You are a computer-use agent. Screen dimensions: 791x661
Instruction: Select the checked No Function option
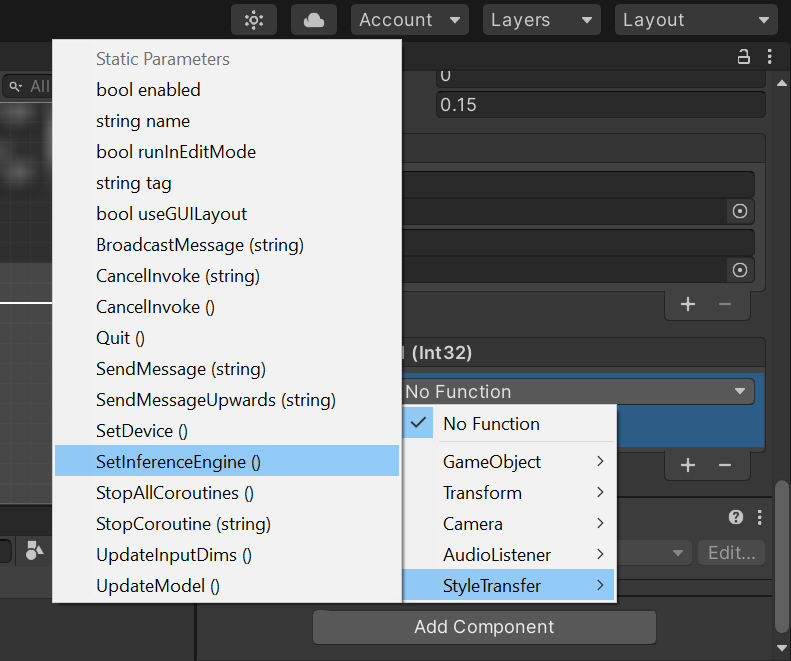491,424
